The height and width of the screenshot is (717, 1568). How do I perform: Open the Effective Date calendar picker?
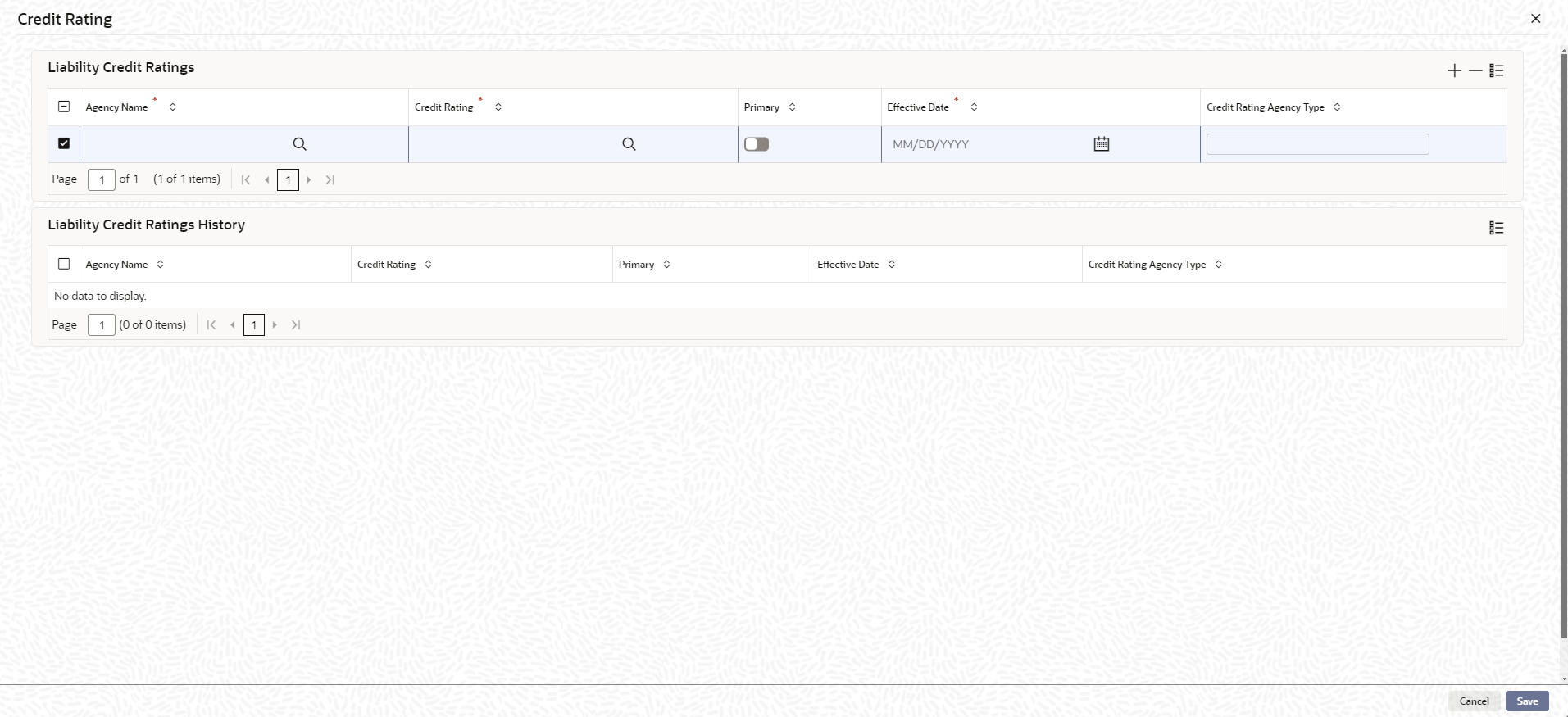(1102, 144)
